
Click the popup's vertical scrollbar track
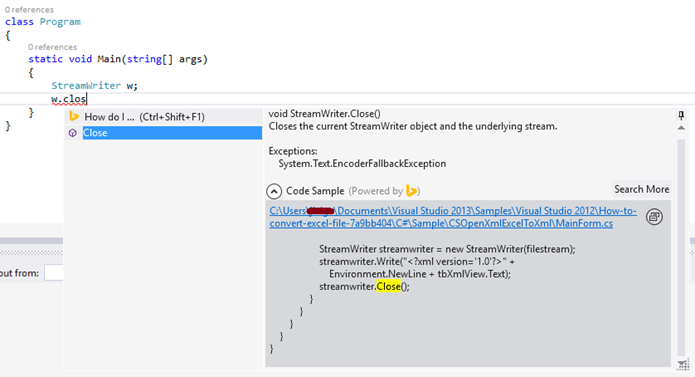[x=681, y=248]
